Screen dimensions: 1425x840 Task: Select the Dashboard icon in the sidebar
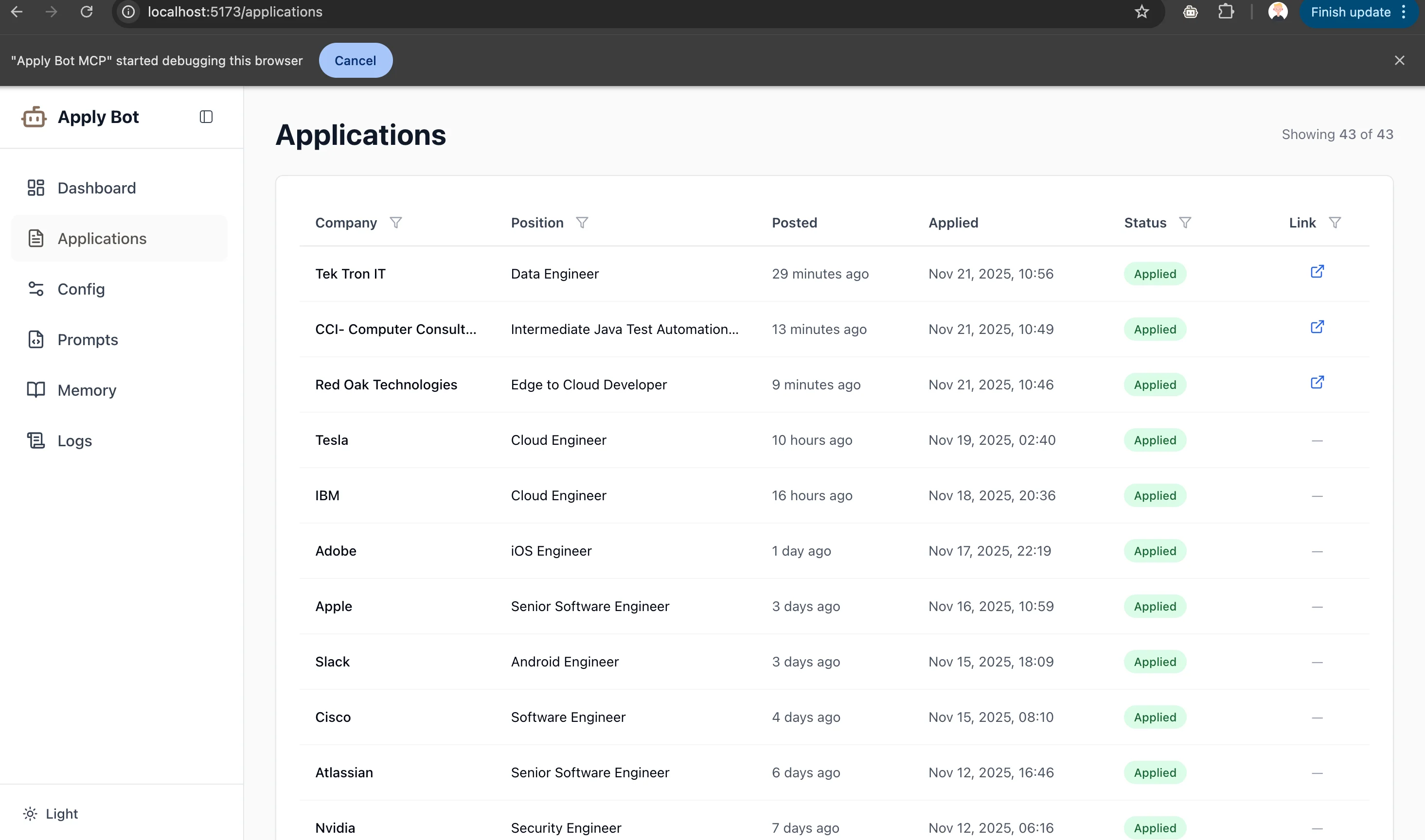[x=36, y=187]
